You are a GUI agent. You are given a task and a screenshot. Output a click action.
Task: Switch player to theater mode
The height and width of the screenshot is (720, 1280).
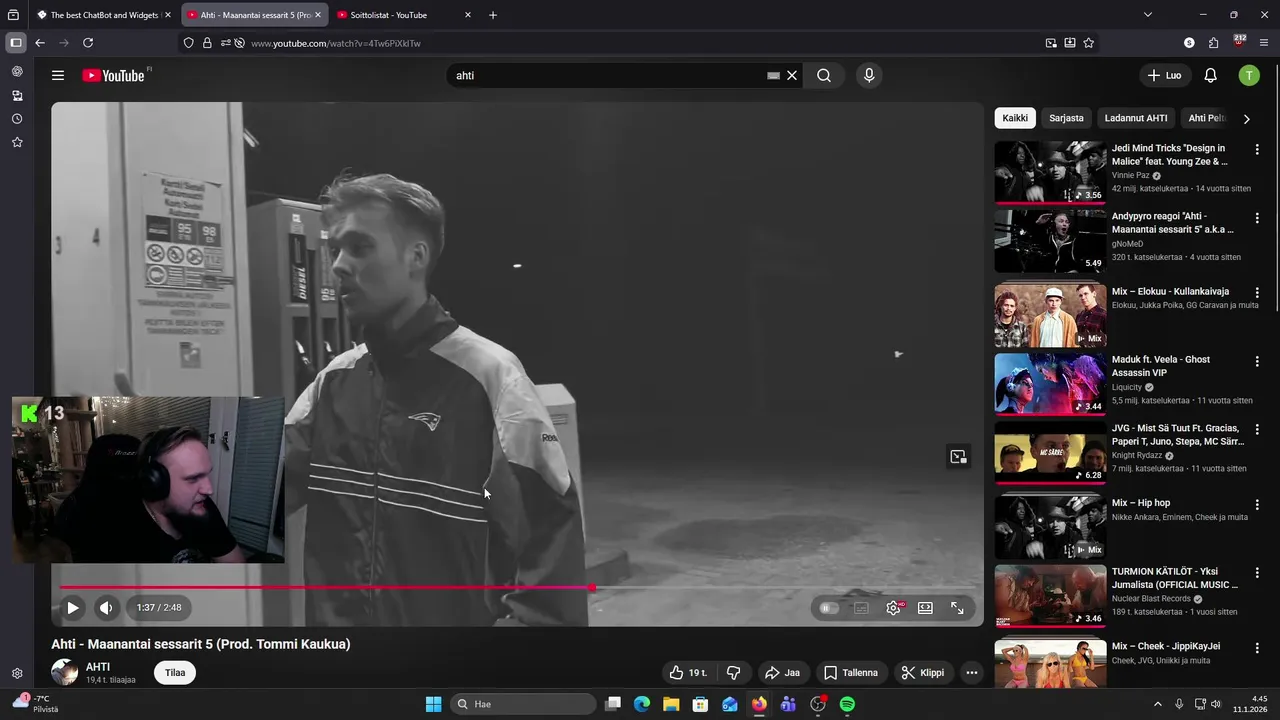click(x=925, y=608)
